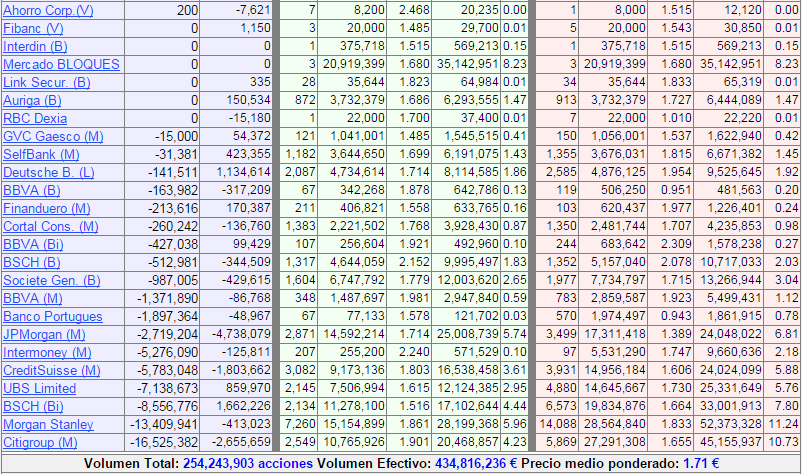Open the Societe Gen. (B) link
802x474 pixels.
pyautogui.click(x=52, y=280)
